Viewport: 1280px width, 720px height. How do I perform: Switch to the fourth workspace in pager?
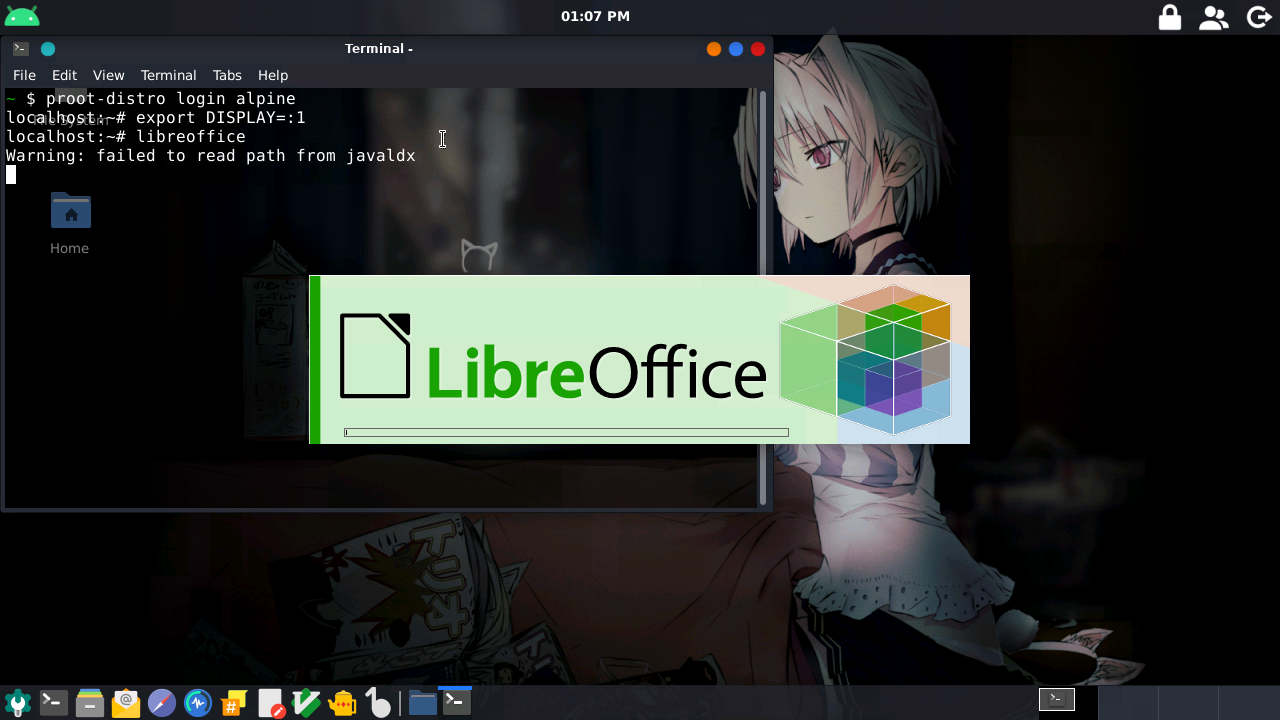[x=1247, y=702]
